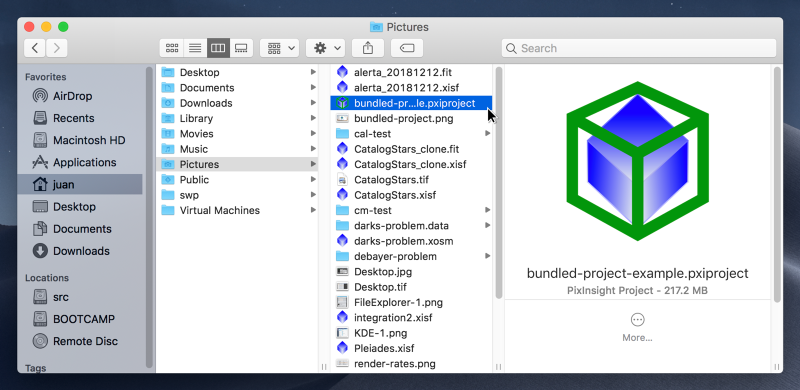
Task: Select alerta_20181212.xisf file
Action: [411, 88]
